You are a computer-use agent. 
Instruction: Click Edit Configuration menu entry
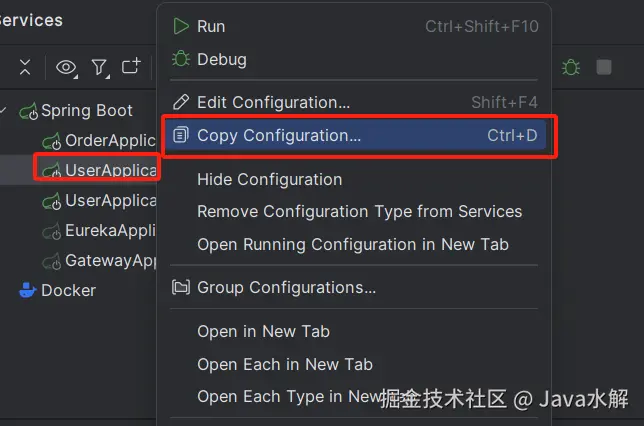(x=273, y=102)
